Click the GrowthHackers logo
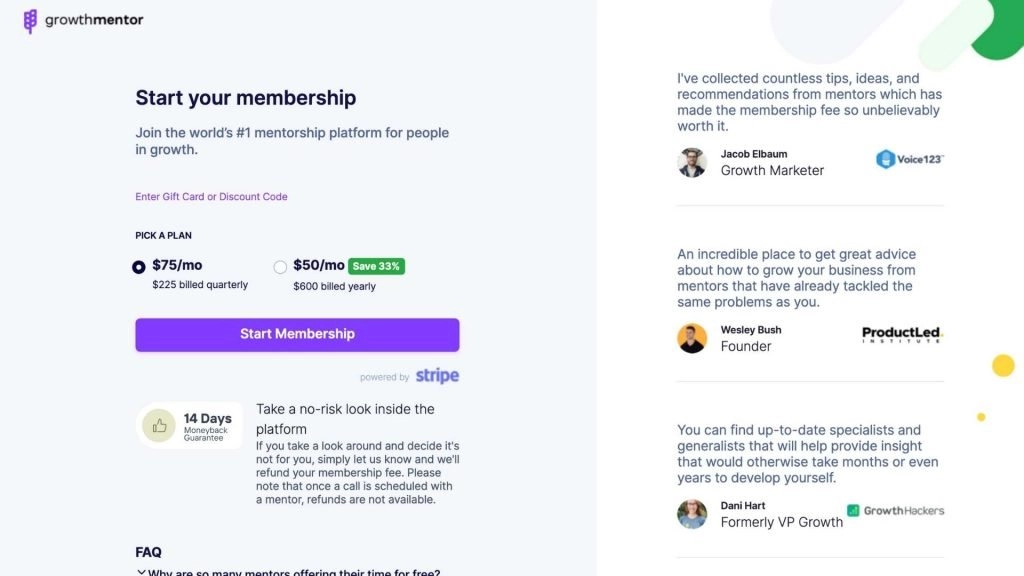This screenshot has width=1024, height=576. click(895, 511)
